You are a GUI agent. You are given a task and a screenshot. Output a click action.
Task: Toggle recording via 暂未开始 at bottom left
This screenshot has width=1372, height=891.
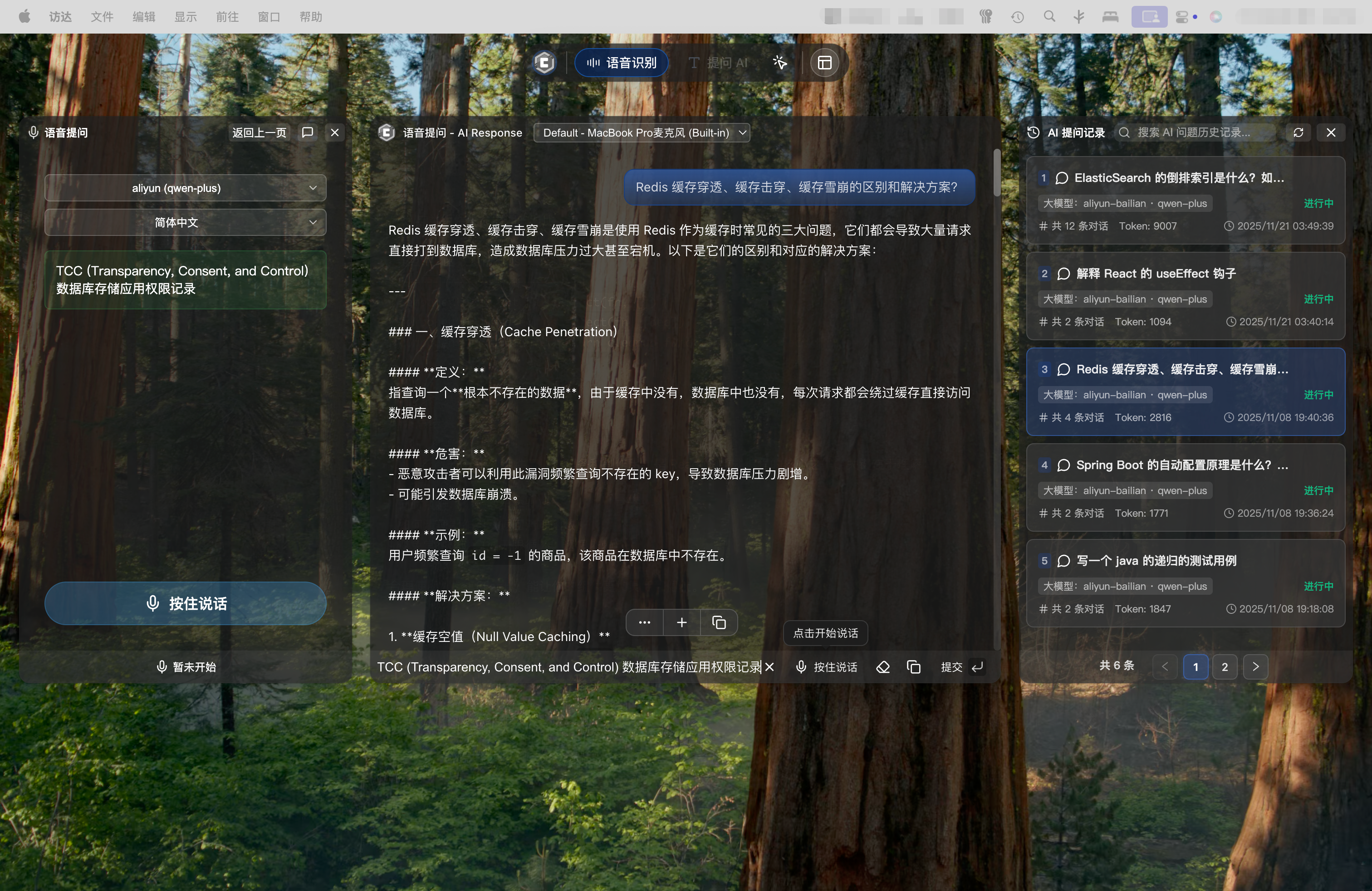pos(185,666)
